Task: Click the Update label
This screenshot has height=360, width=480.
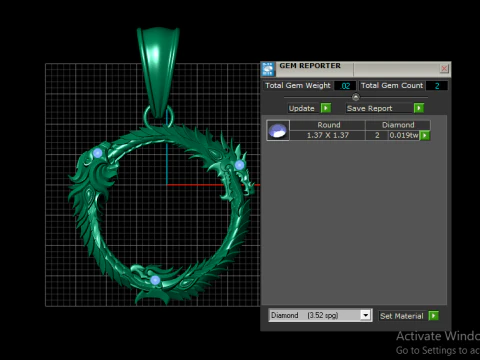Action: click(302, 108)
